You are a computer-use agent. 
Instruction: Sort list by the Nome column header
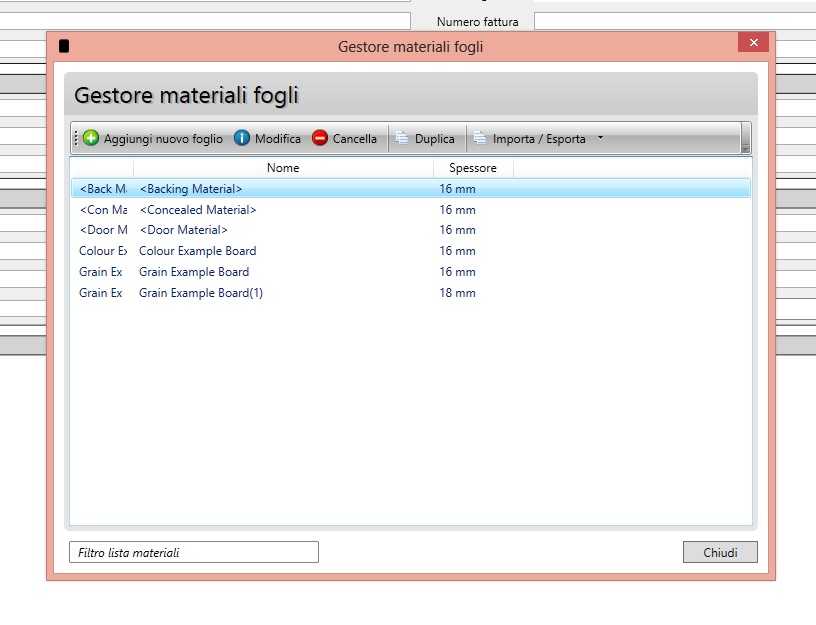point(283,168)
